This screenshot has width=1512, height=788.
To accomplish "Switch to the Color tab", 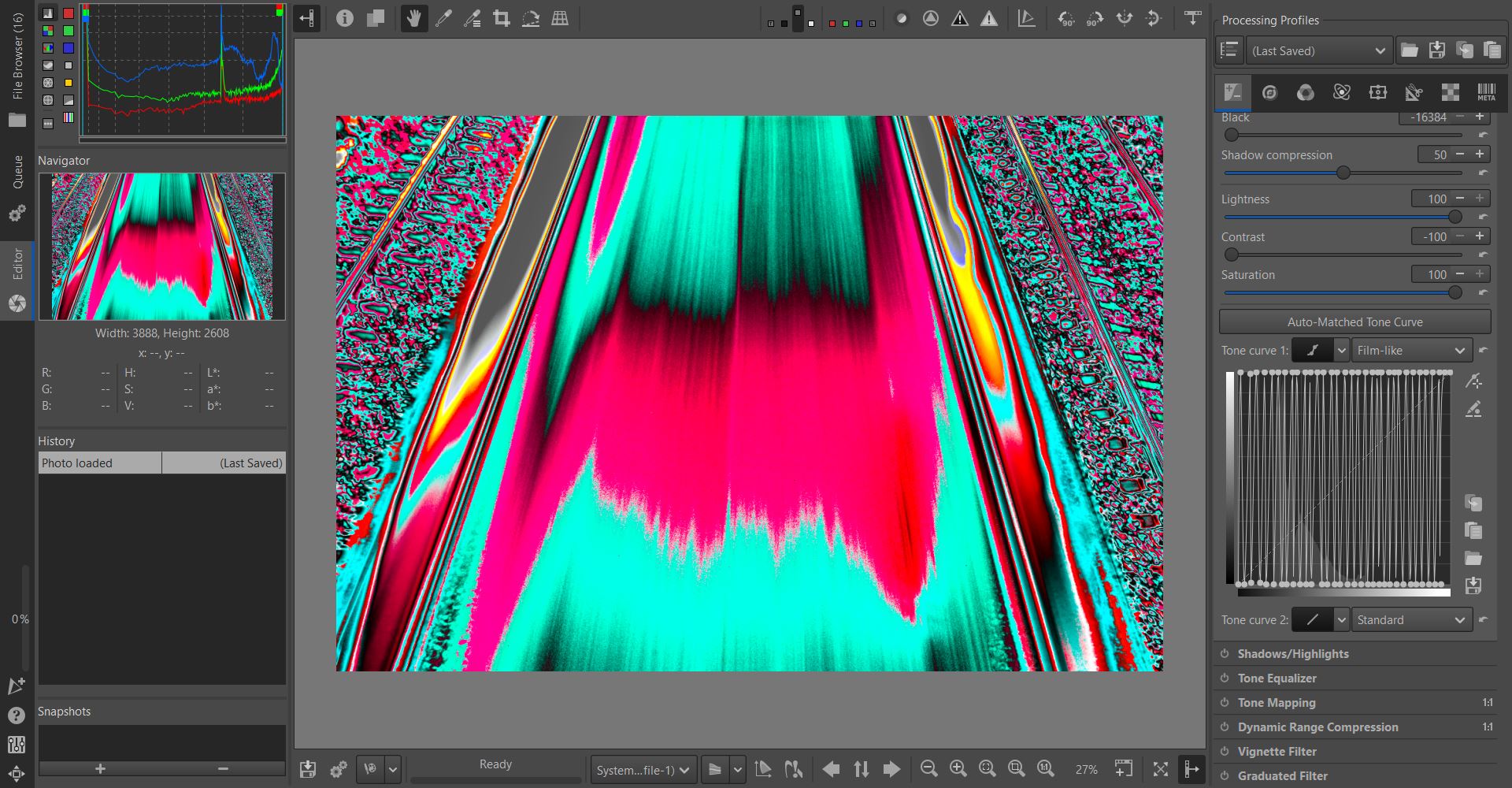I will (x=1306, y=92).
